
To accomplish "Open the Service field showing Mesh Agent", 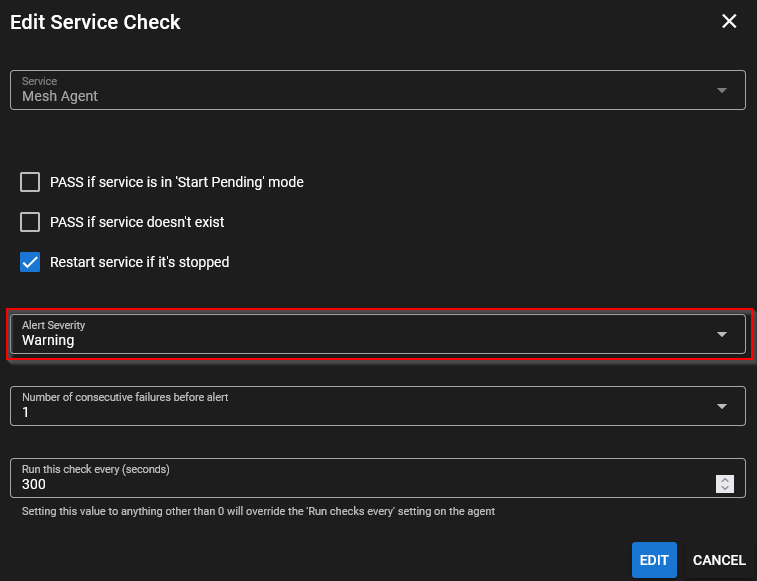I will coord(360,90).
